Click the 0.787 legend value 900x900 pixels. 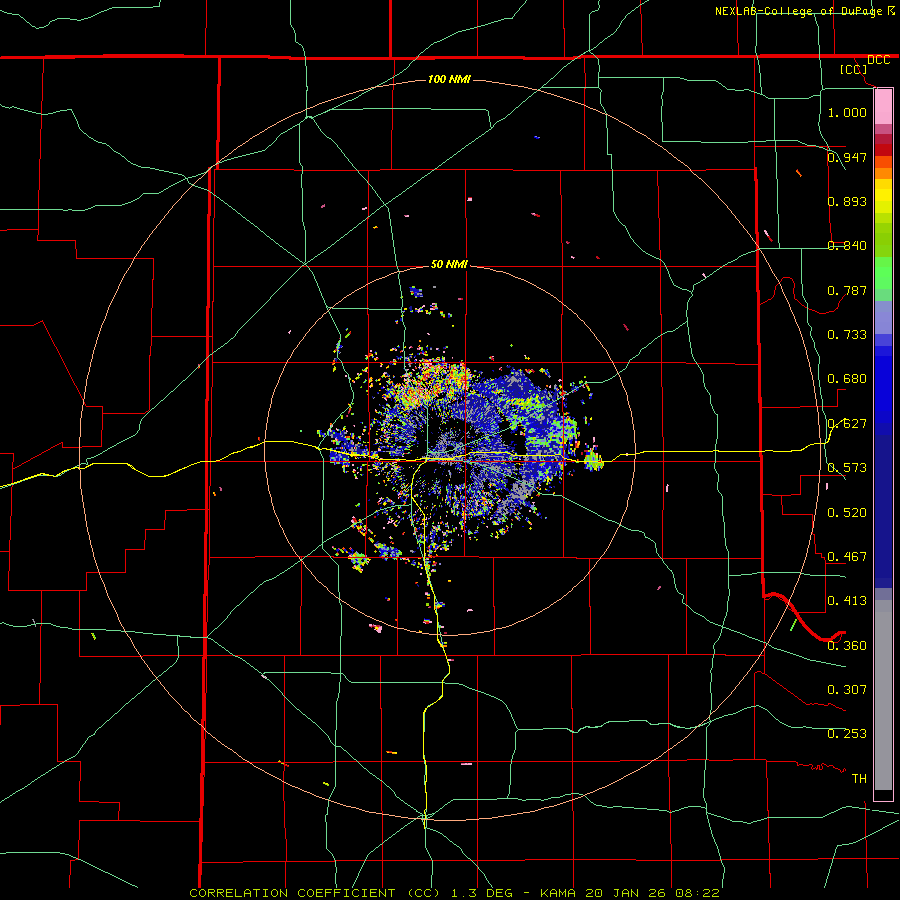click(847, 290)
